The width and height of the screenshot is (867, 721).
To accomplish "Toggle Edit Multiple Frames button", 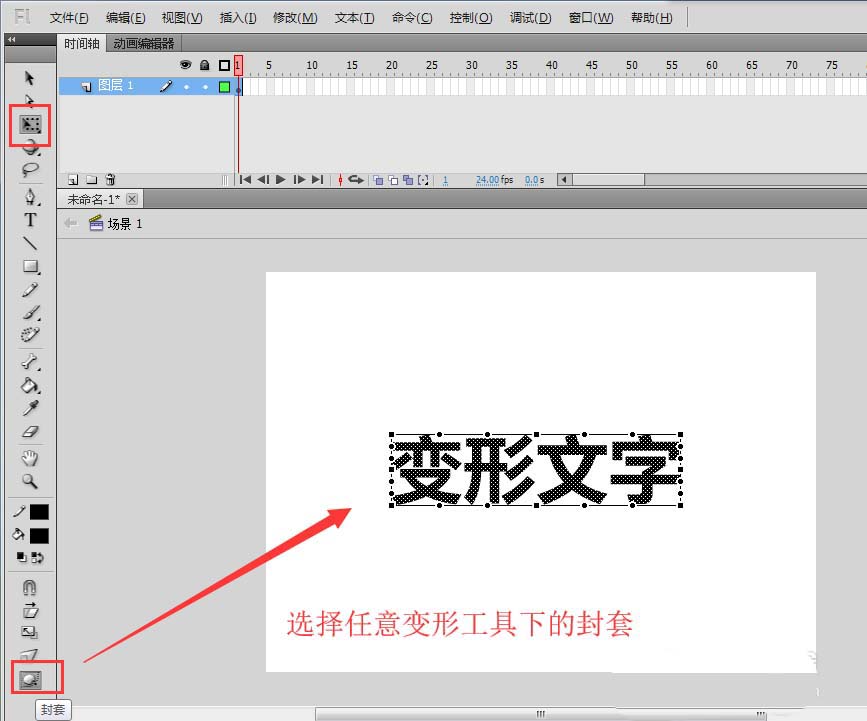I will tap(408, 180).
